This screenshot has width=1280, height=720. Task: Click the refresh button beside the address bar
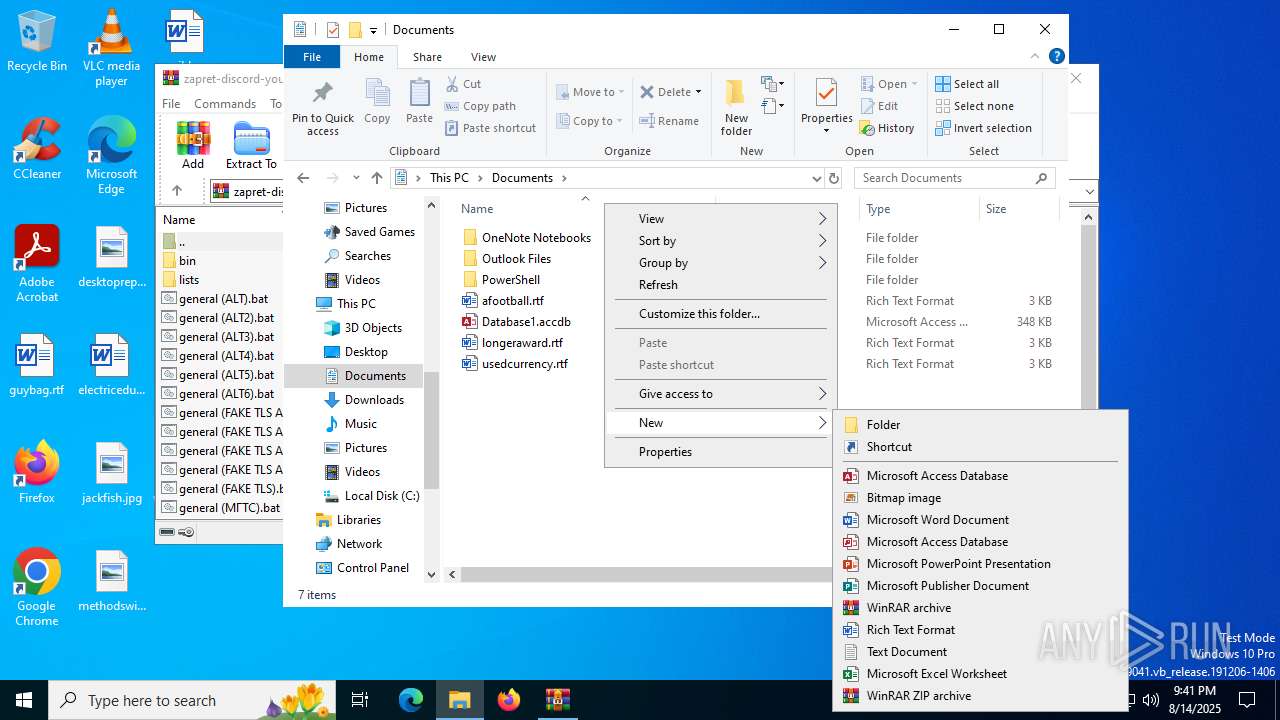pyautogui.click(x=835, y=178)
